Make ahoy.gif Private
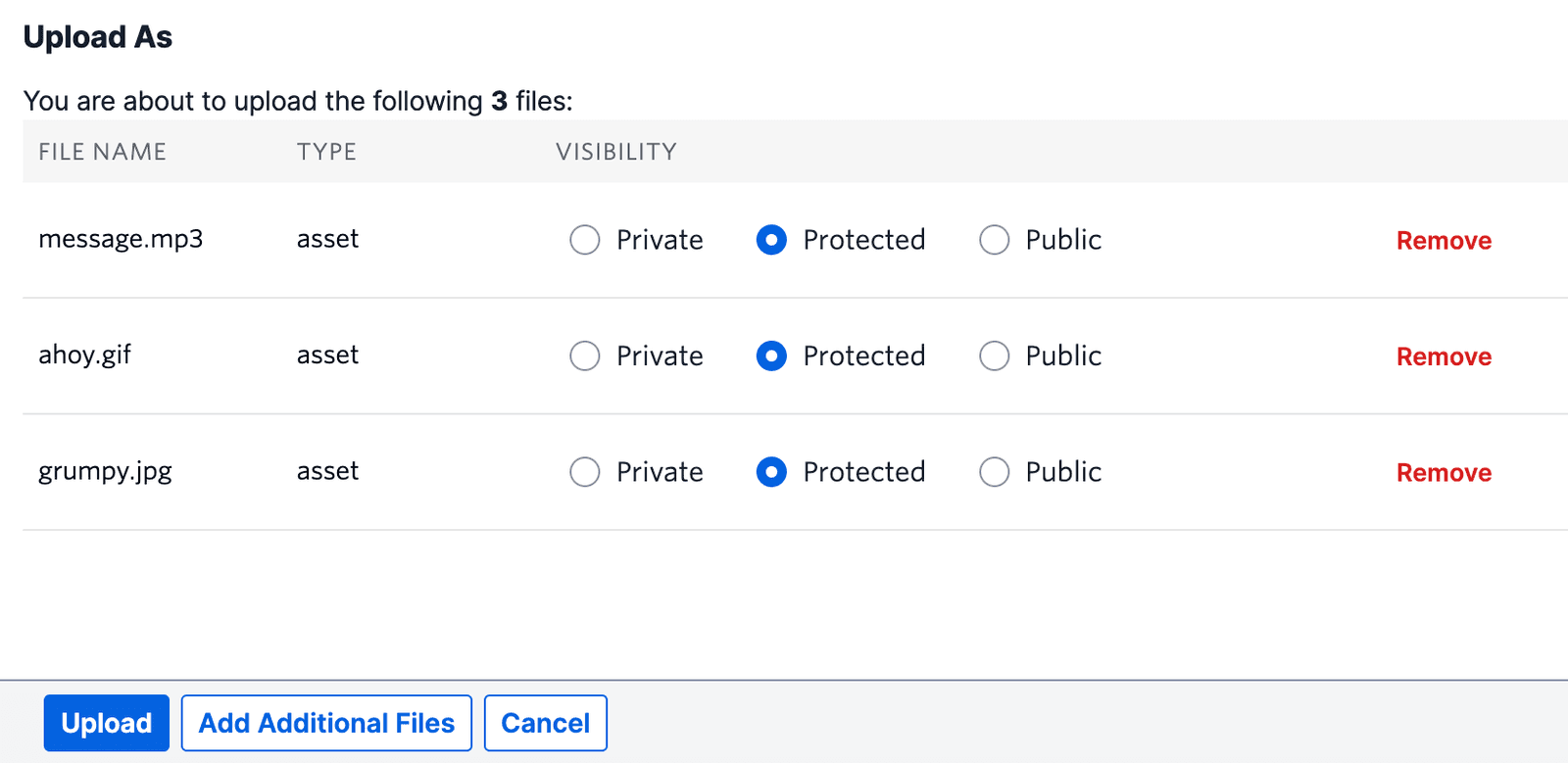The image size is (1568, 763). [x=584, y=356]
